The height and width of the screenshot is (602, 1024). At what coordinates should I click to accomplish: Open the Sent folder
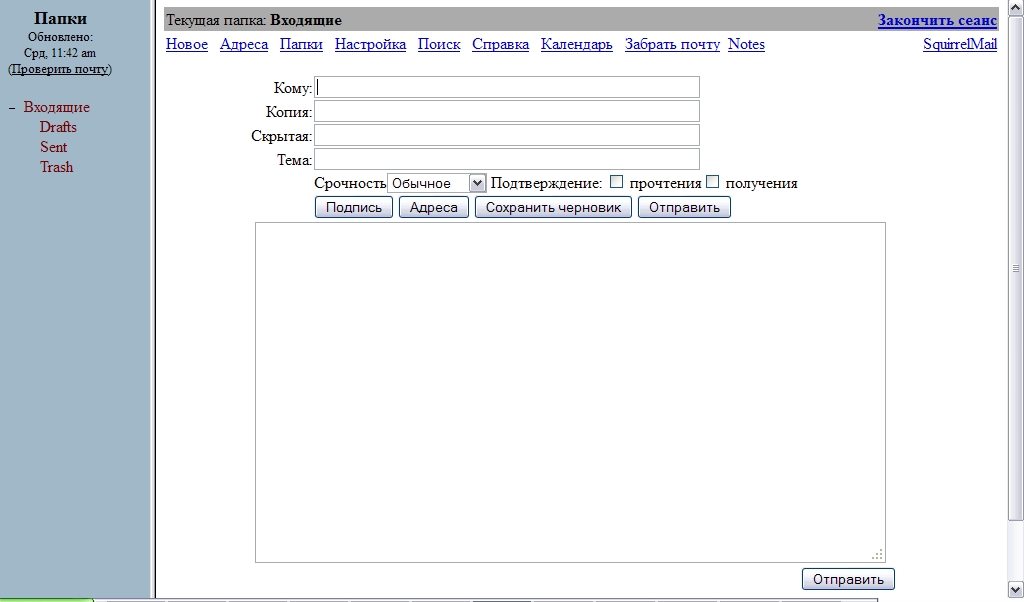tap(54, 147)
